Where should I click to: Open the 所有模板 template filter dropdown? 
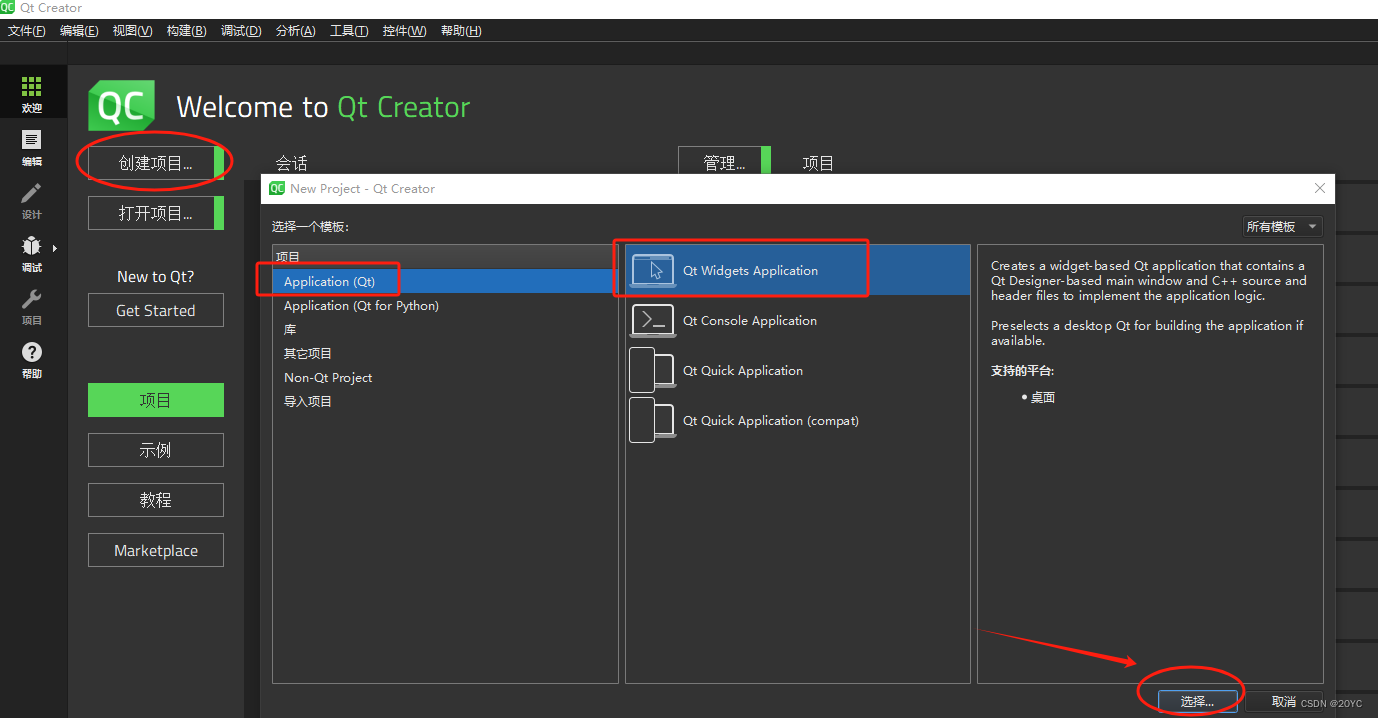(1282, 227)
